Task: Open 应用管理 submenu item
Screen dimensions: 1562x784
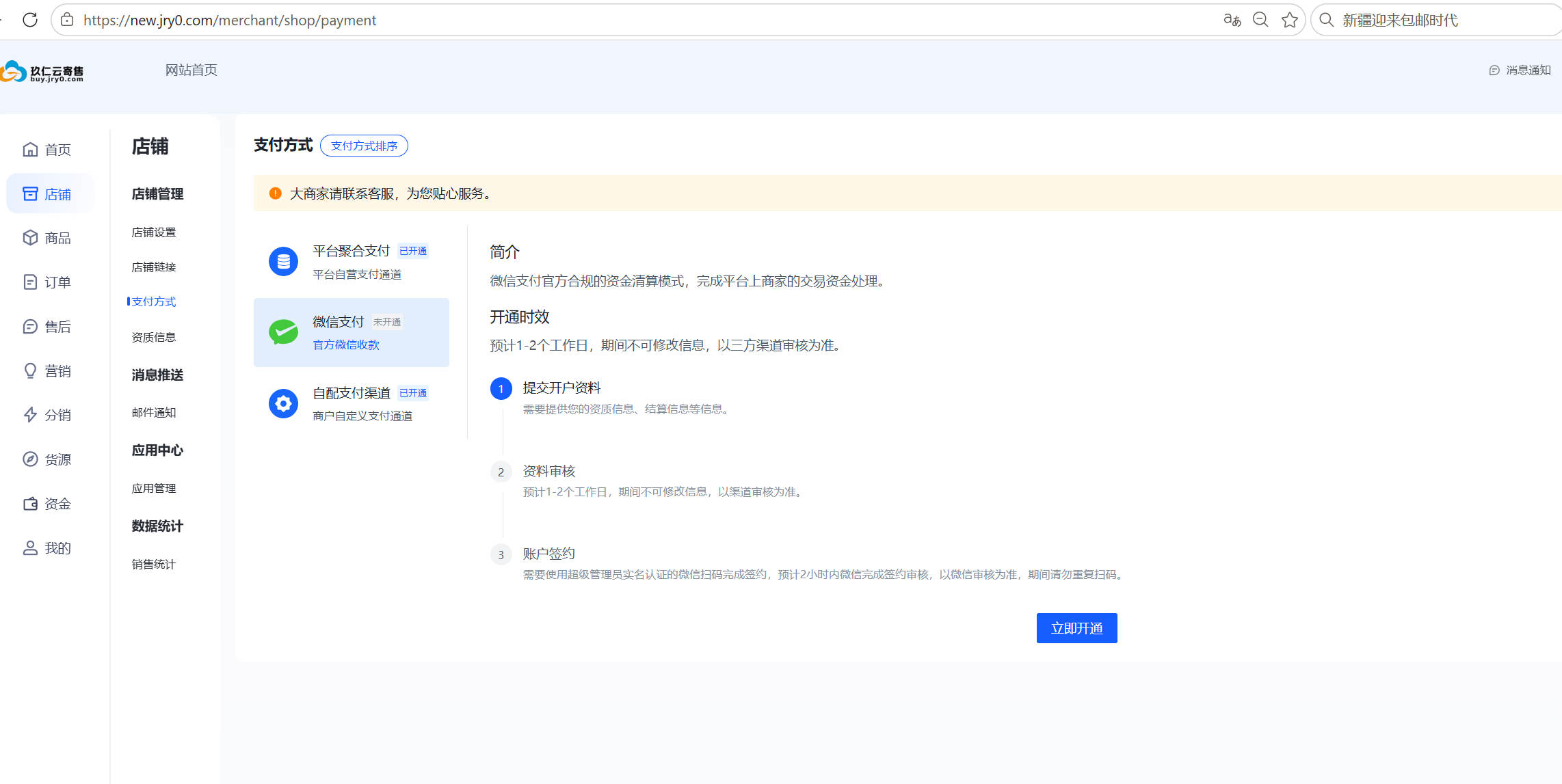Action: 154,489
